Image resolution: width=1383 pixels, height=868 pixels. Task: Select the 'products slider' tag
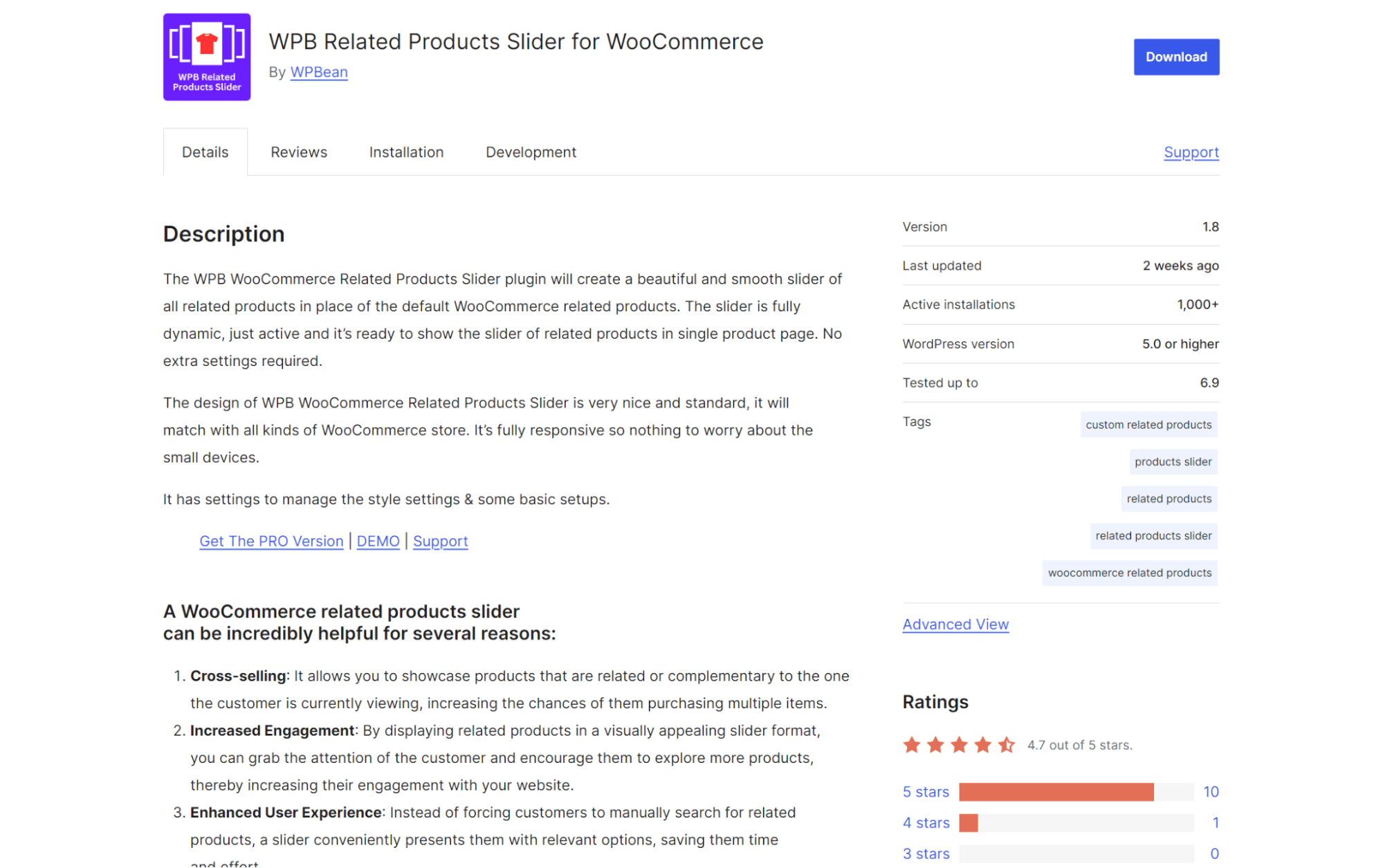(1173, 461)
